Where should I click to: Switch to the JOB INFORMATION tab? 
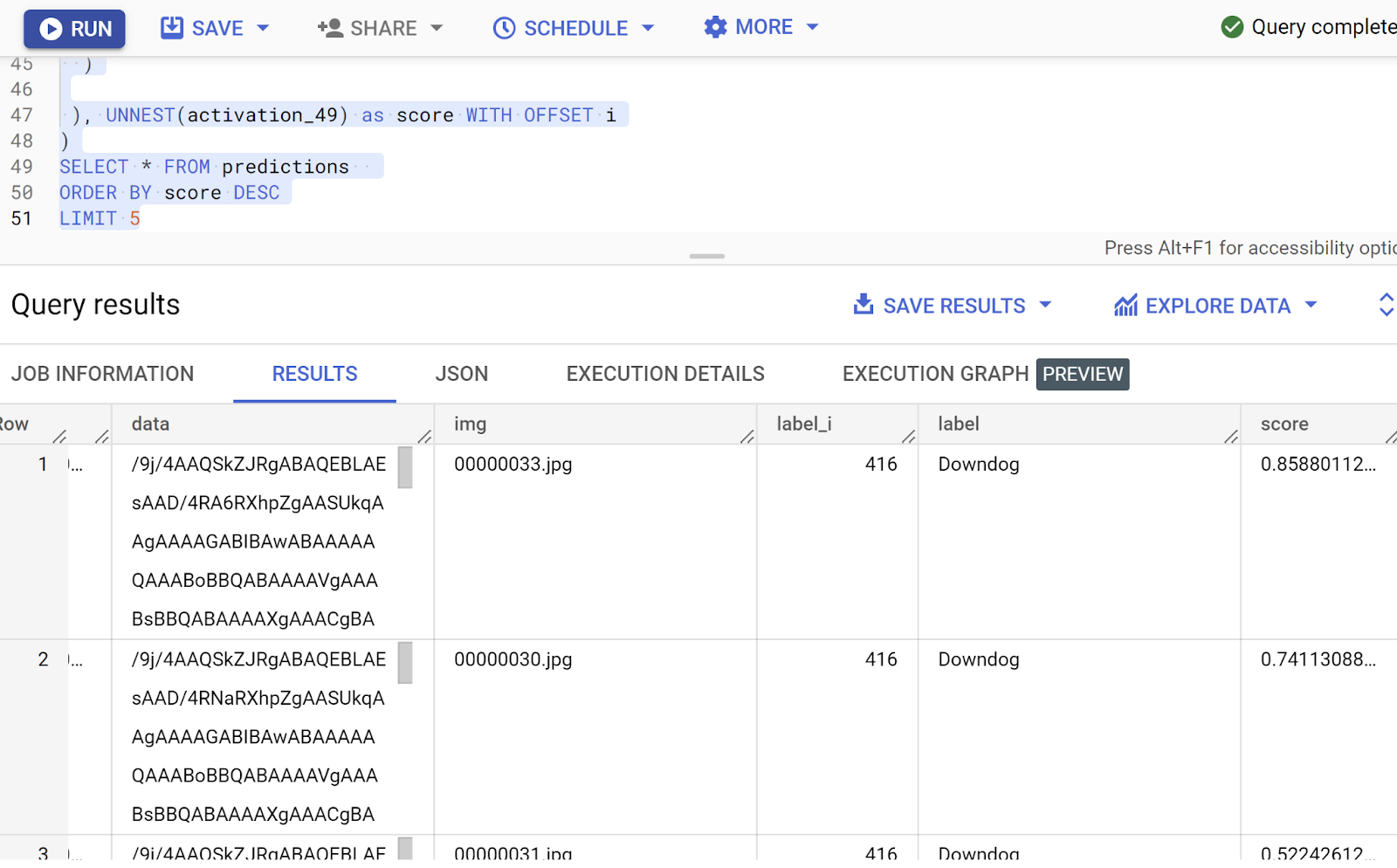pyautogui.click(x=102, y=374)
